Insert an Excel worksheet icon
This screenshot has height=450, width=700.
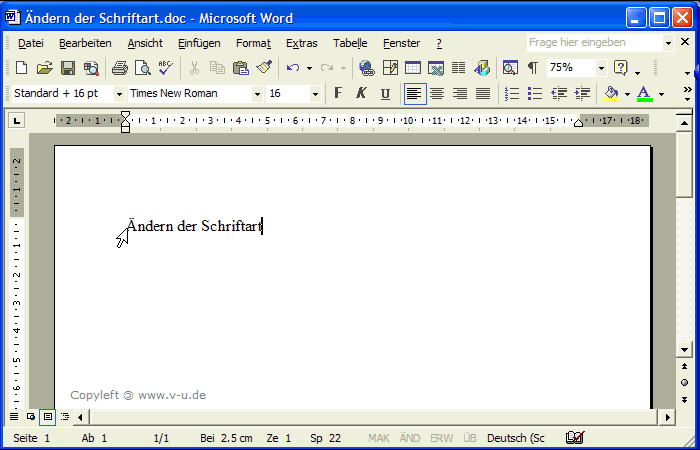click(x=436, y=68)
